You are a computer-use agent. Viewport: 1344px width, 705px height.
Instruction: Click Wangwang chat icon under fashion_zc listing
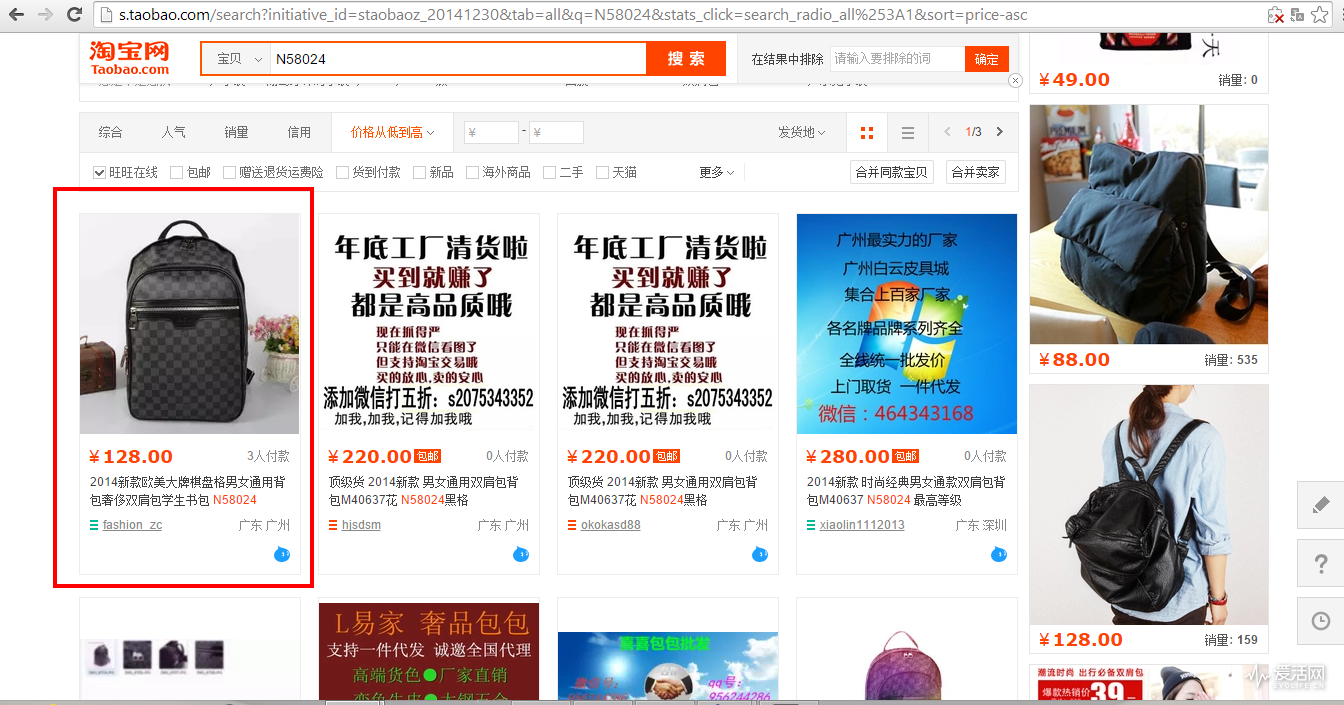click(281, 554)
